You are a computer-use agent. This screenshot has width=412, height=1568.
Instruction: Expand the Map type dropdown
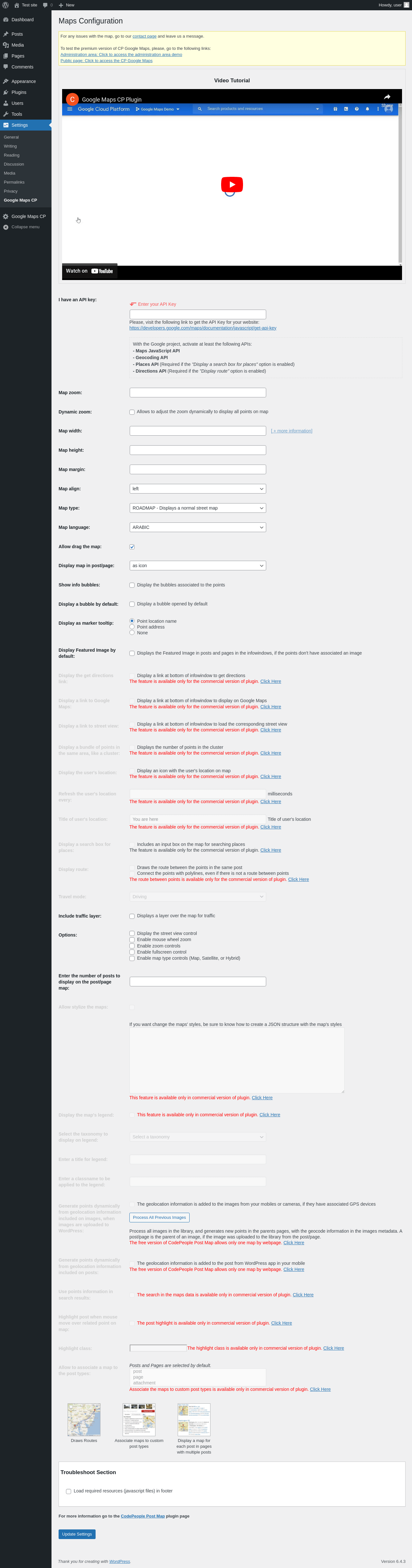(x=198, y=508)
